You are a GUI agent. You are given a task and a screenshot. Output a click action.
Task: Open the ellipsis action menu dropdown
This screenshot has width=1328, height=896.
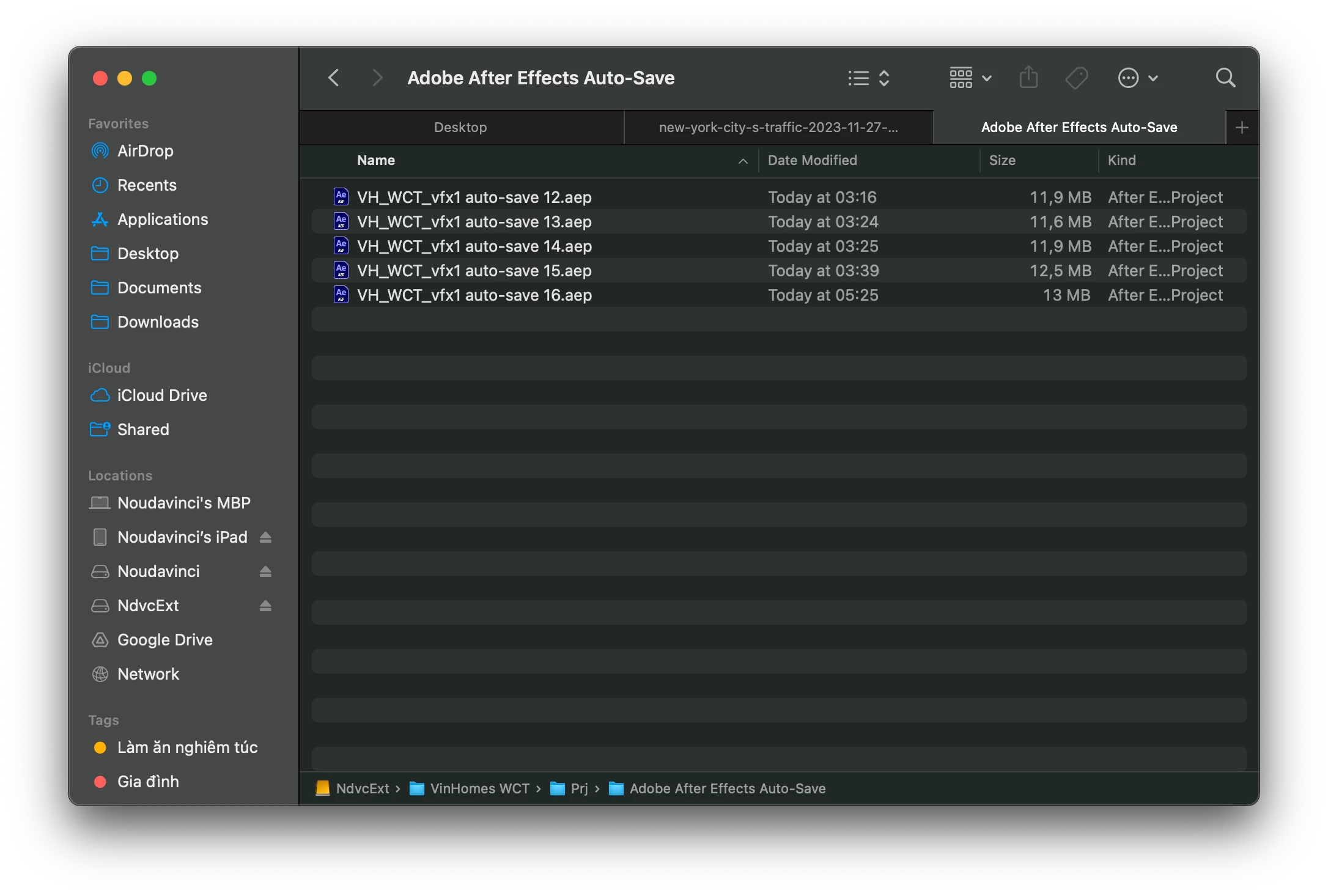coord(1138,78)
